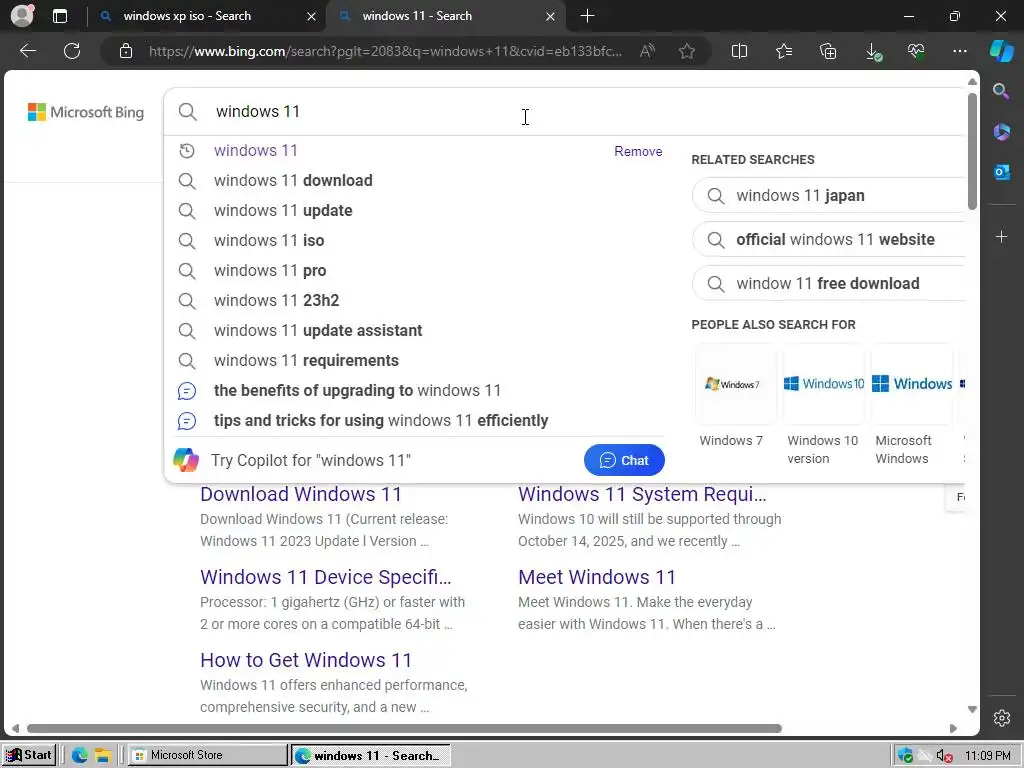Select suggestion windows 11 download
This screenshot has width=1024, height=768.
pos(293,180)
